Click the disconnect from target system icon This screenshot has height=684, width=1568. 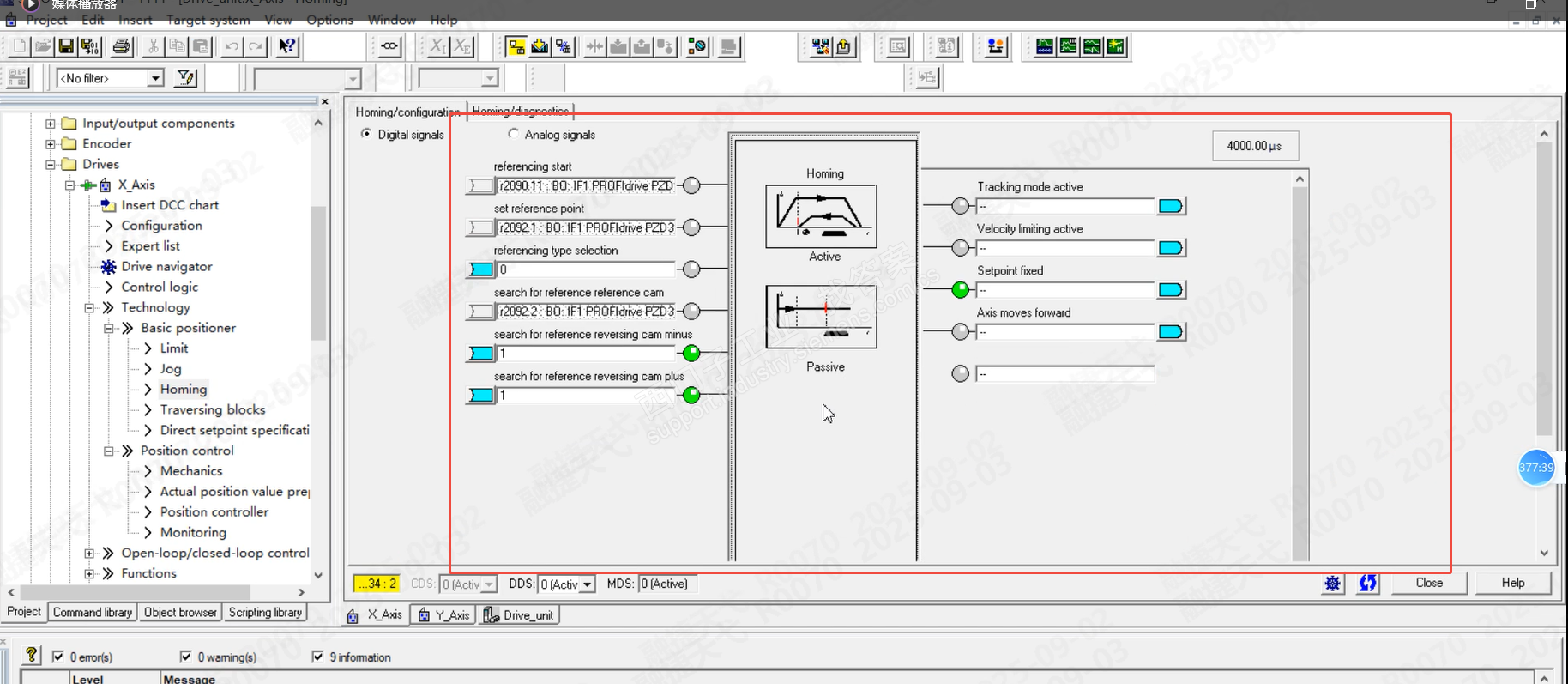pyautogui.click(x=564, y=46)
